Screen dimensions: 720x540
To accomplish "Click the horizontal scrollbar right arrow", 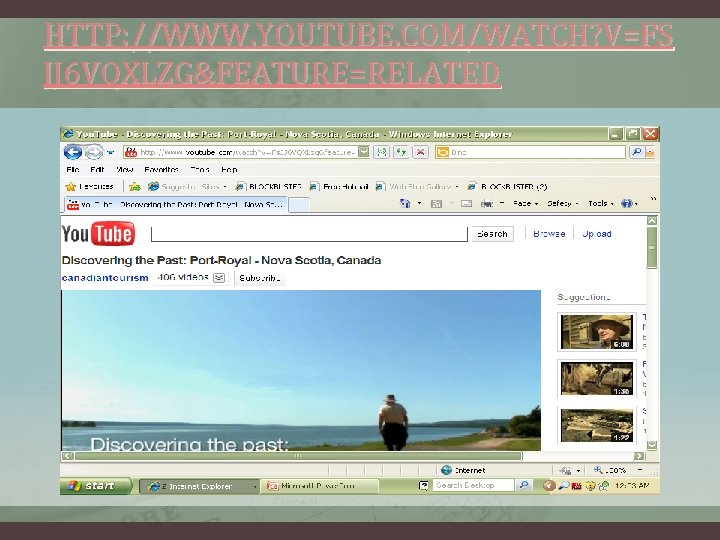I will [x=639, y=456].
